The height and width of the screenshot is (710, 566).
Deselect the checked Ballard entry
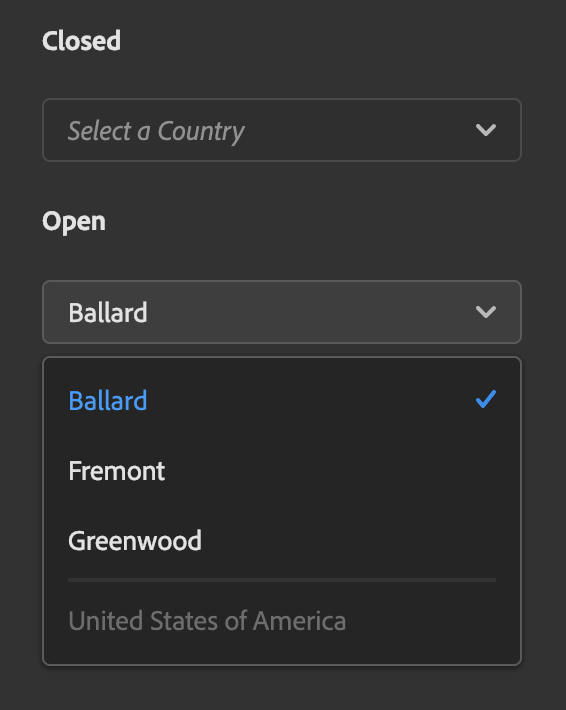coord(282,401)
